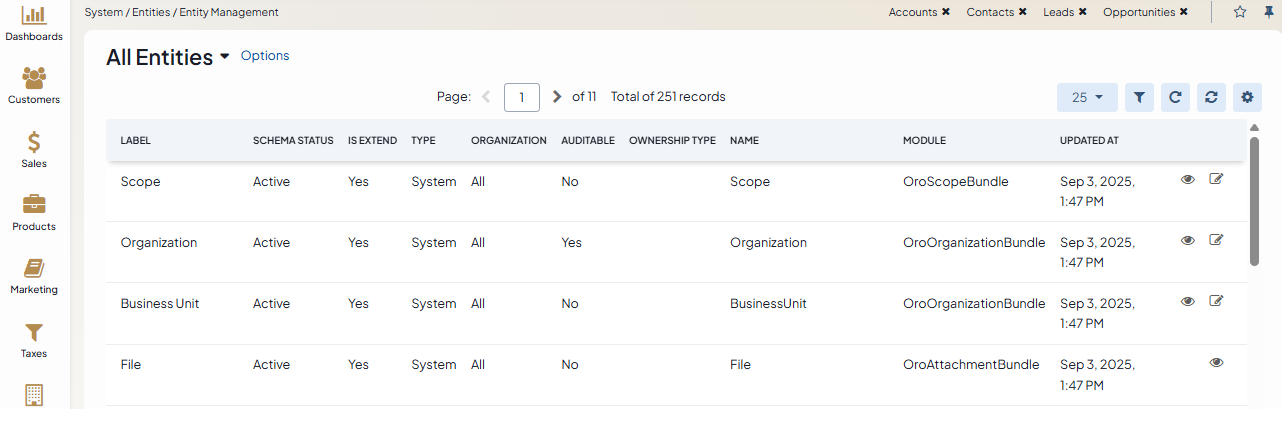Click the grid reset icon
The height and width of the screenshot is (434, 1282).
[x=1211, y=97]
